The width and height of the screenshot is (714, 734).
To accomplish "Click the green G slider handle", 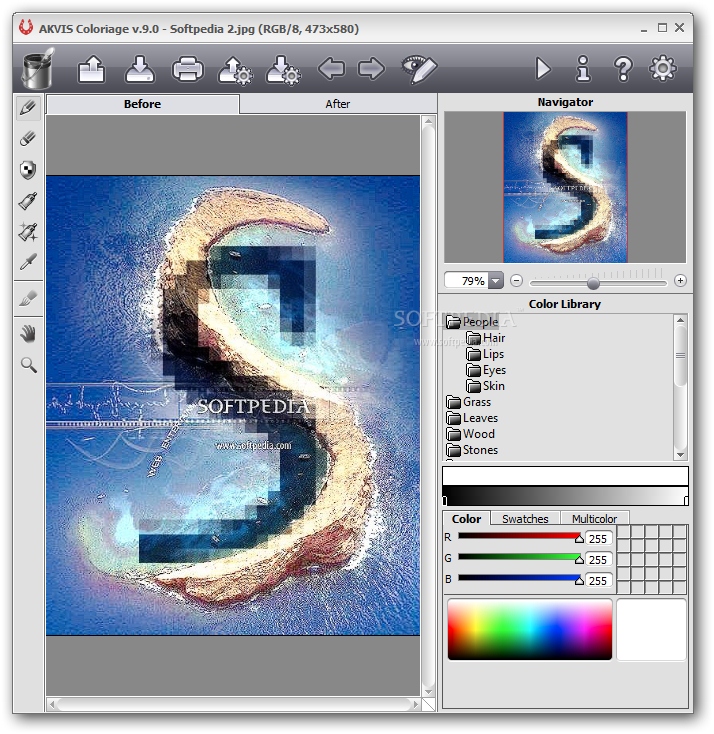I will pyautogui.click(x=579, y=559).
